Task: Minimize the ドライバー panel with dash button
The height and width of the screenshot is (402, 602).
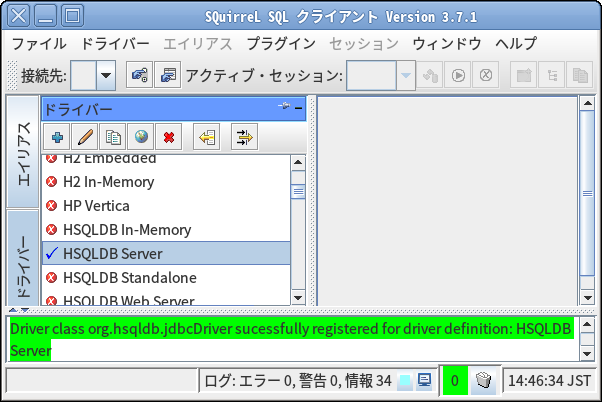Action: (x=298, y=108)
